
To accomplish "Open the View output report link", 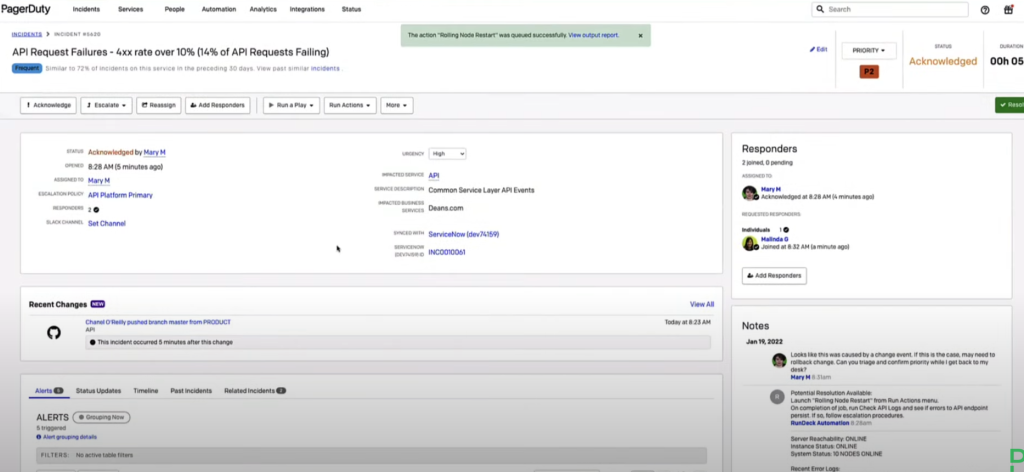I will coord(593,35).
